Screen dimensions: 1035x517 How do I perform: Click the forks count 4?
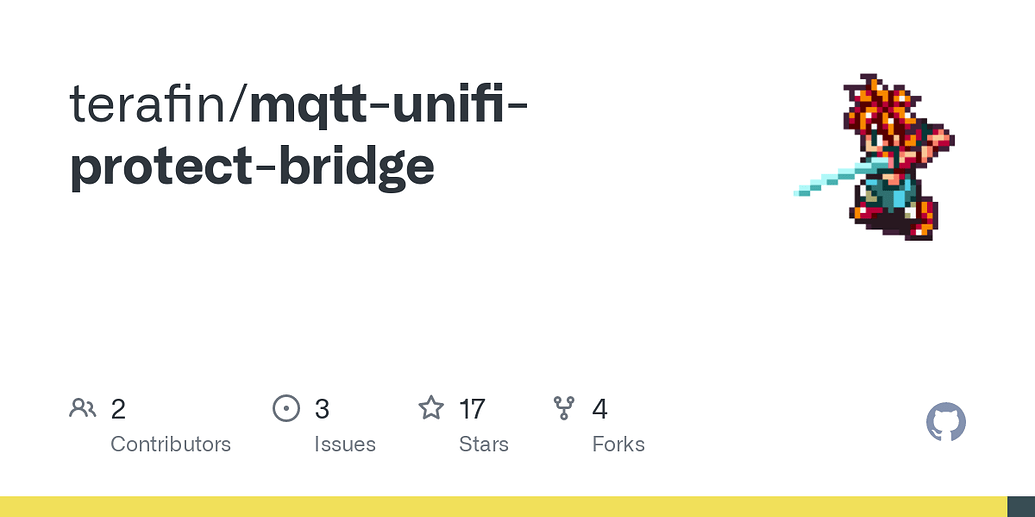click(600, 409)
